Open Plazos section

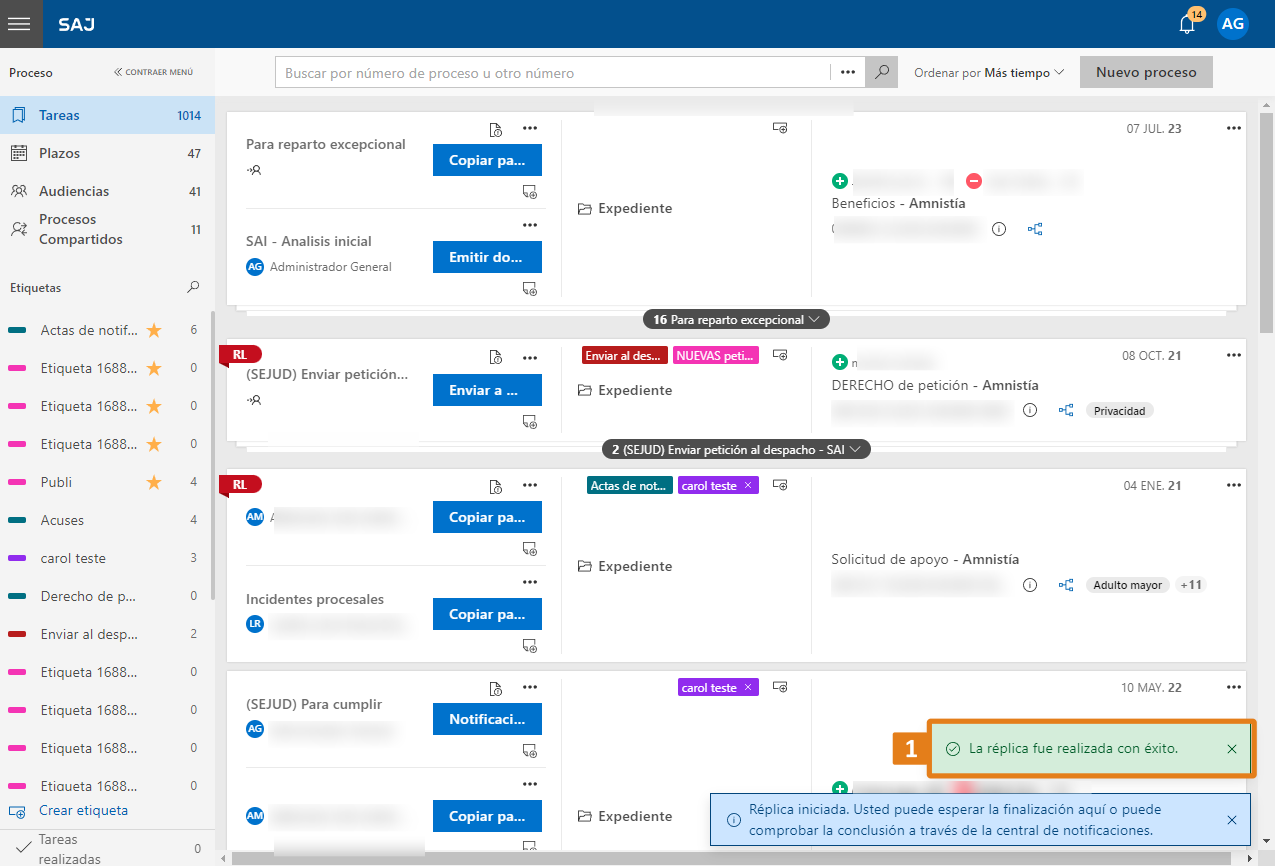(x=107, y=153)
